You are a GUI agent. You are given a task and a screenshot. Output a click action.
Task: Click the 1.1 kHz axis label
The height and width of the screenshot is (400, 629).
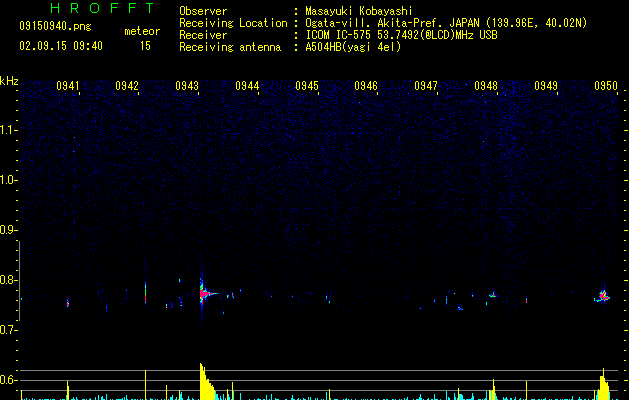click(8, 130)
